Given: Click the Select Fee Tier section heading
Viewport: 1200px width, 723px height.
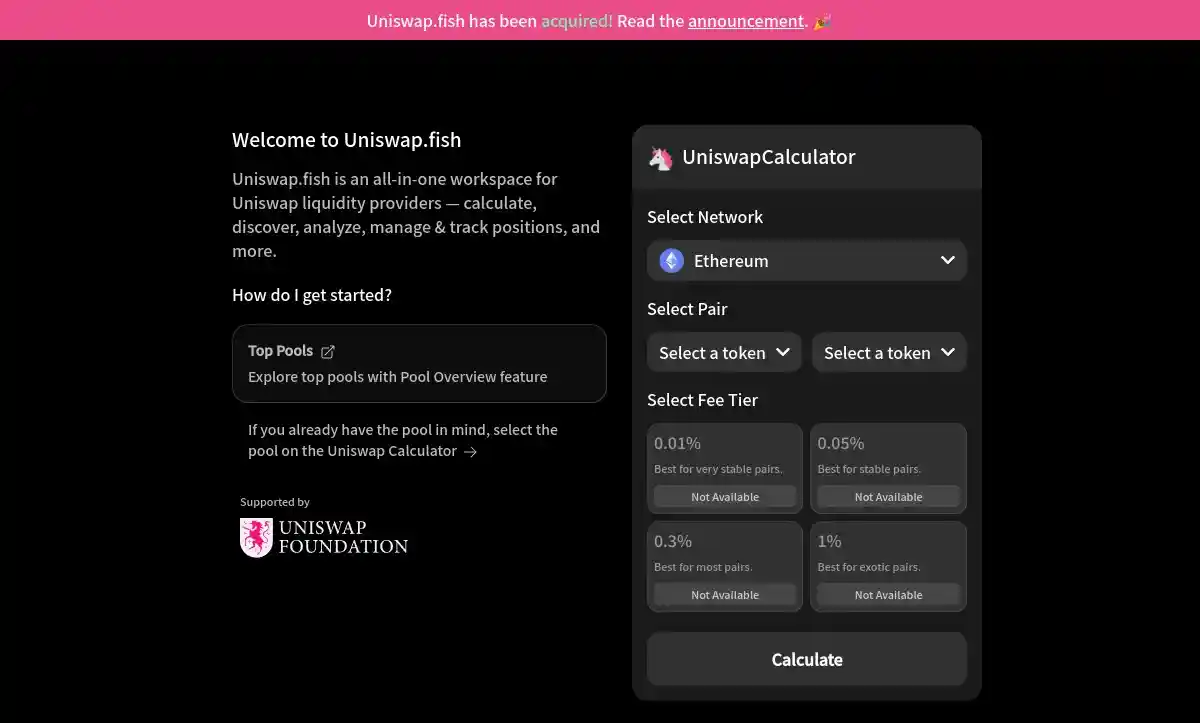Looking at the screenshot, I should 703,400.
